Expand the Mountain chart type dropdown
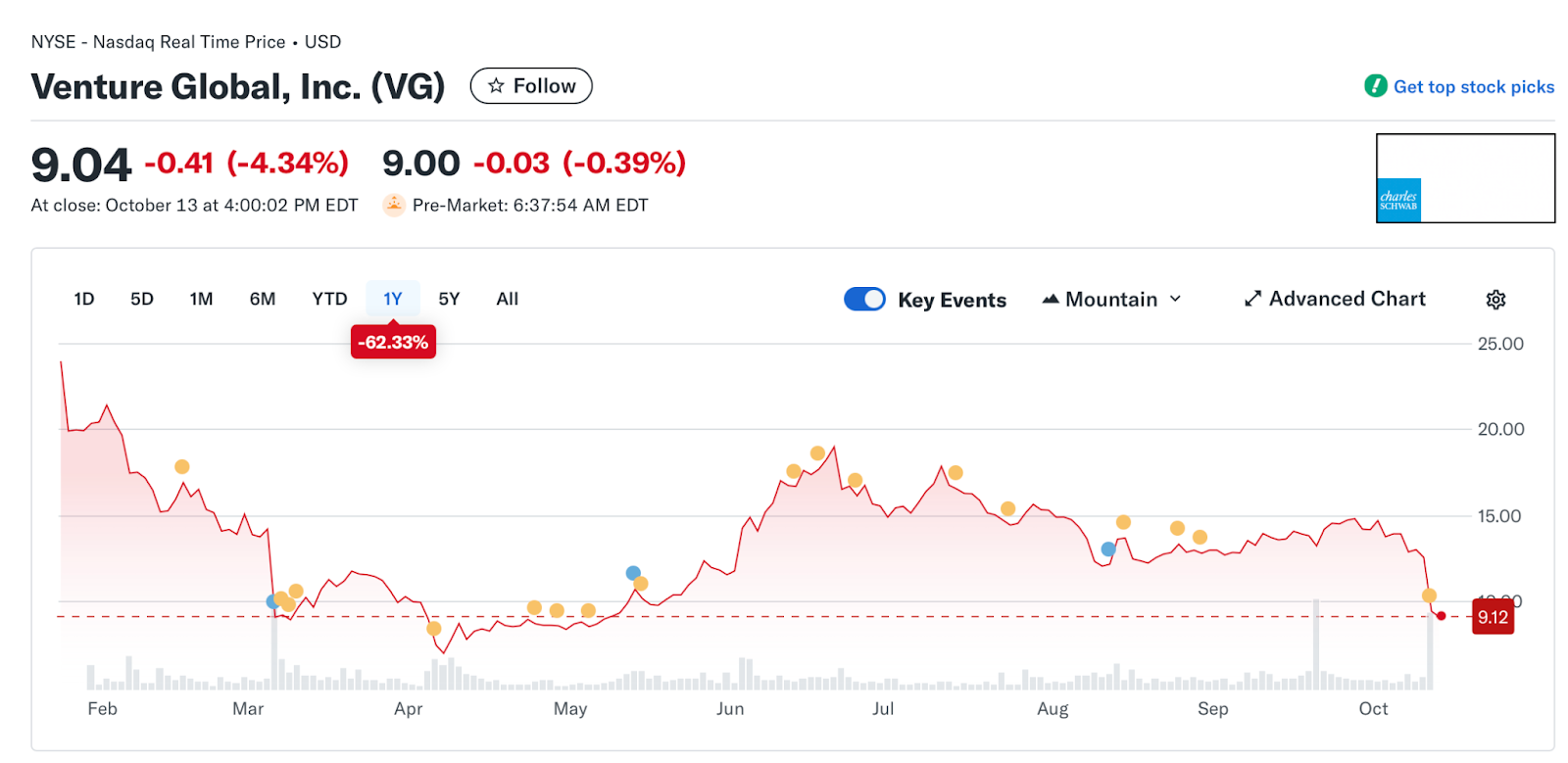The image size is (1568, 763). click(1112, 299)
